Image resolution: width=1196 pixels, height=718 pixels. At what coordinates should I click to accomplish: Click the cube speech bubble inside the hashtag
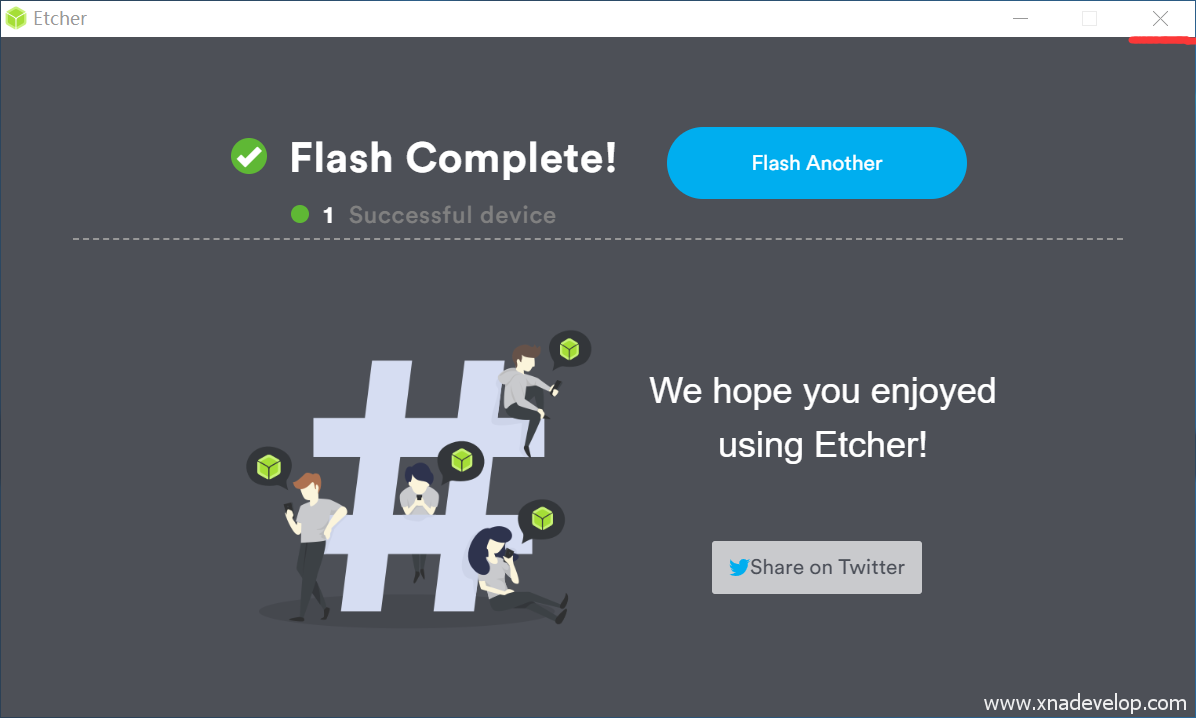point(461,460)
